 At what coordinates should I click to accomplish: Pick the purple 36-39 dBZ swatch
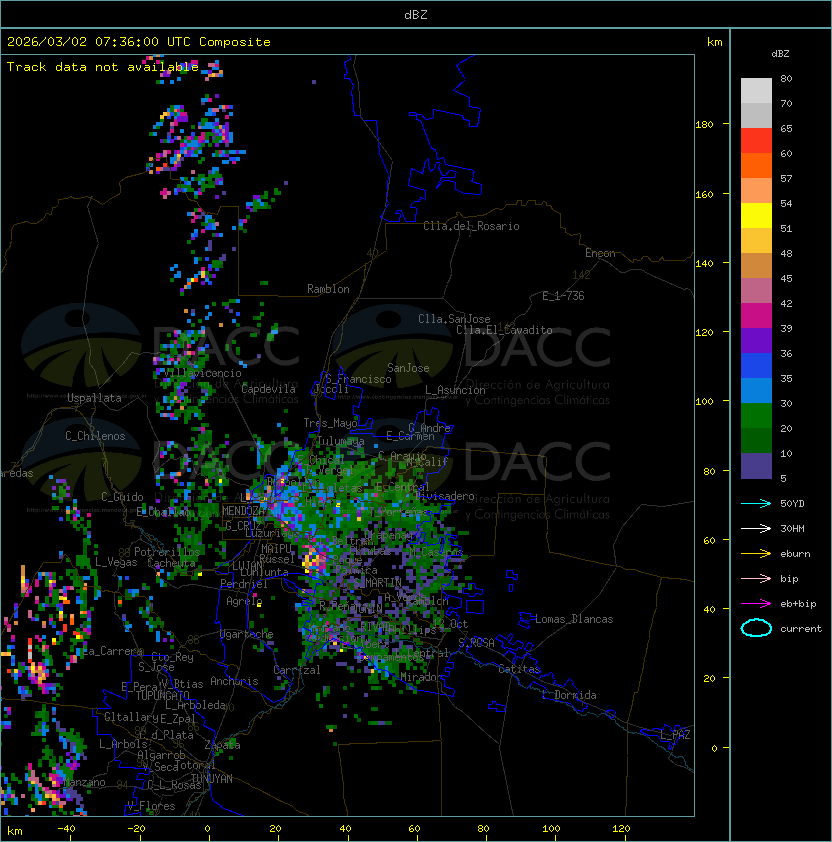point(756,340)
